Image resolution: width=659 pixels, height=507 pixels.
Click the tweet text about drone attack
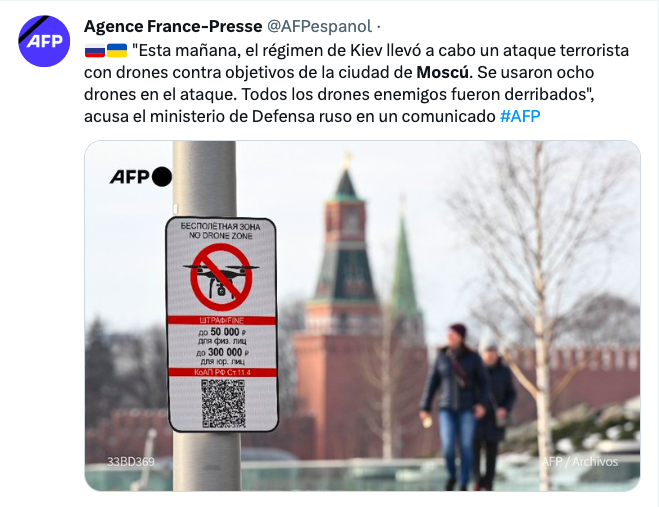click(x=356, y=83)
